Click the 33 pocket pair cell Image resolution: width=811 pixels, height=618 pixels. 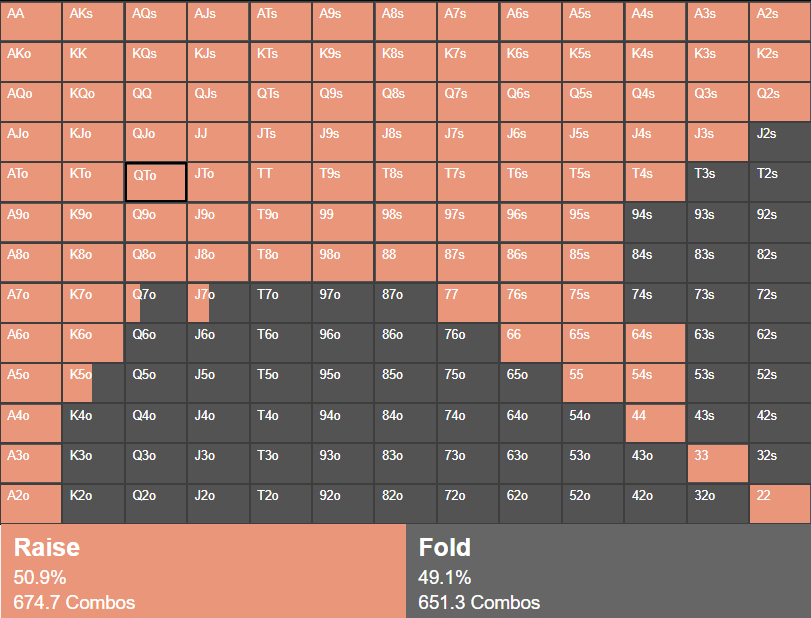point(717,463)
